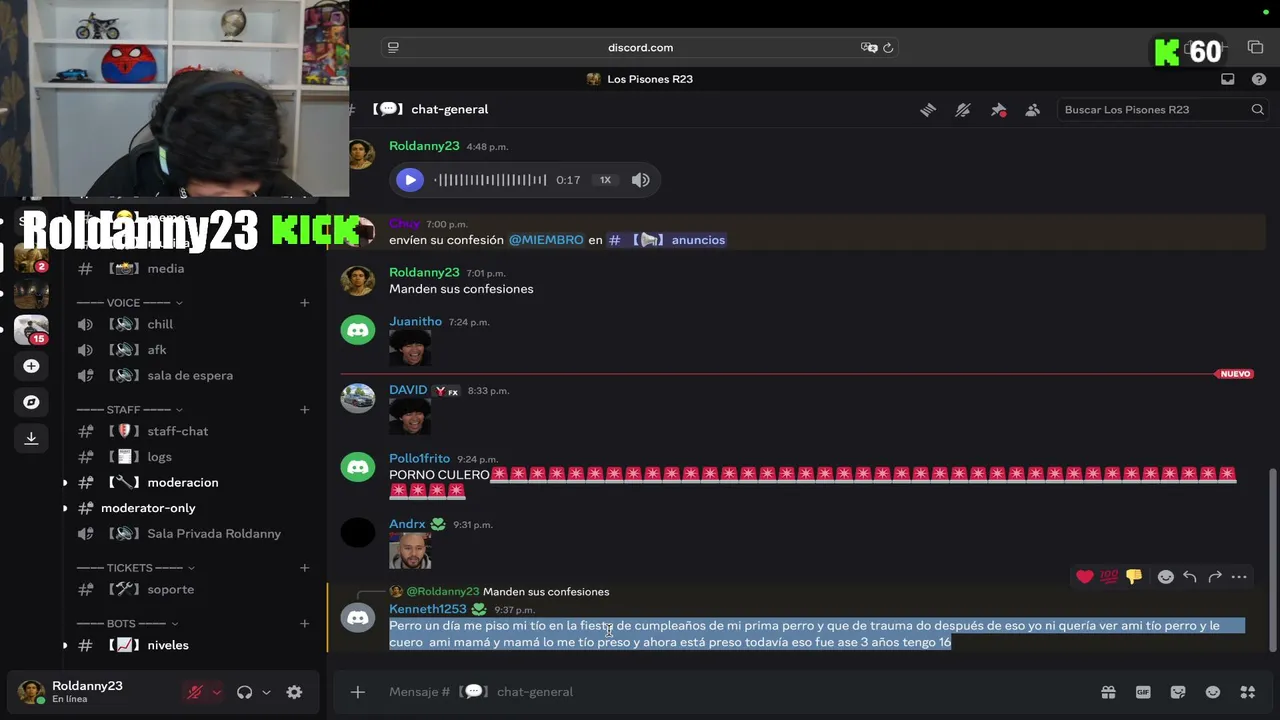Open attachment plus button in message bar

[358, 692]
